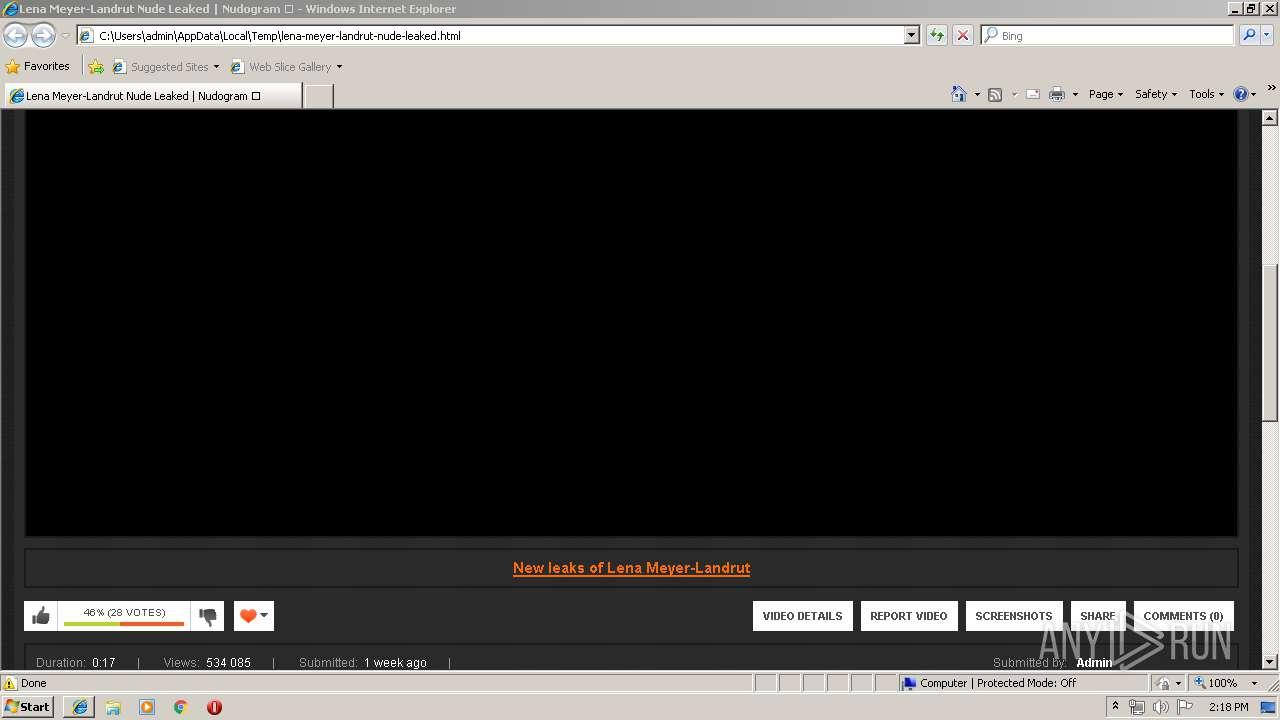
Task: Select the Nudogram browser tab
Action: coord(152,96)
